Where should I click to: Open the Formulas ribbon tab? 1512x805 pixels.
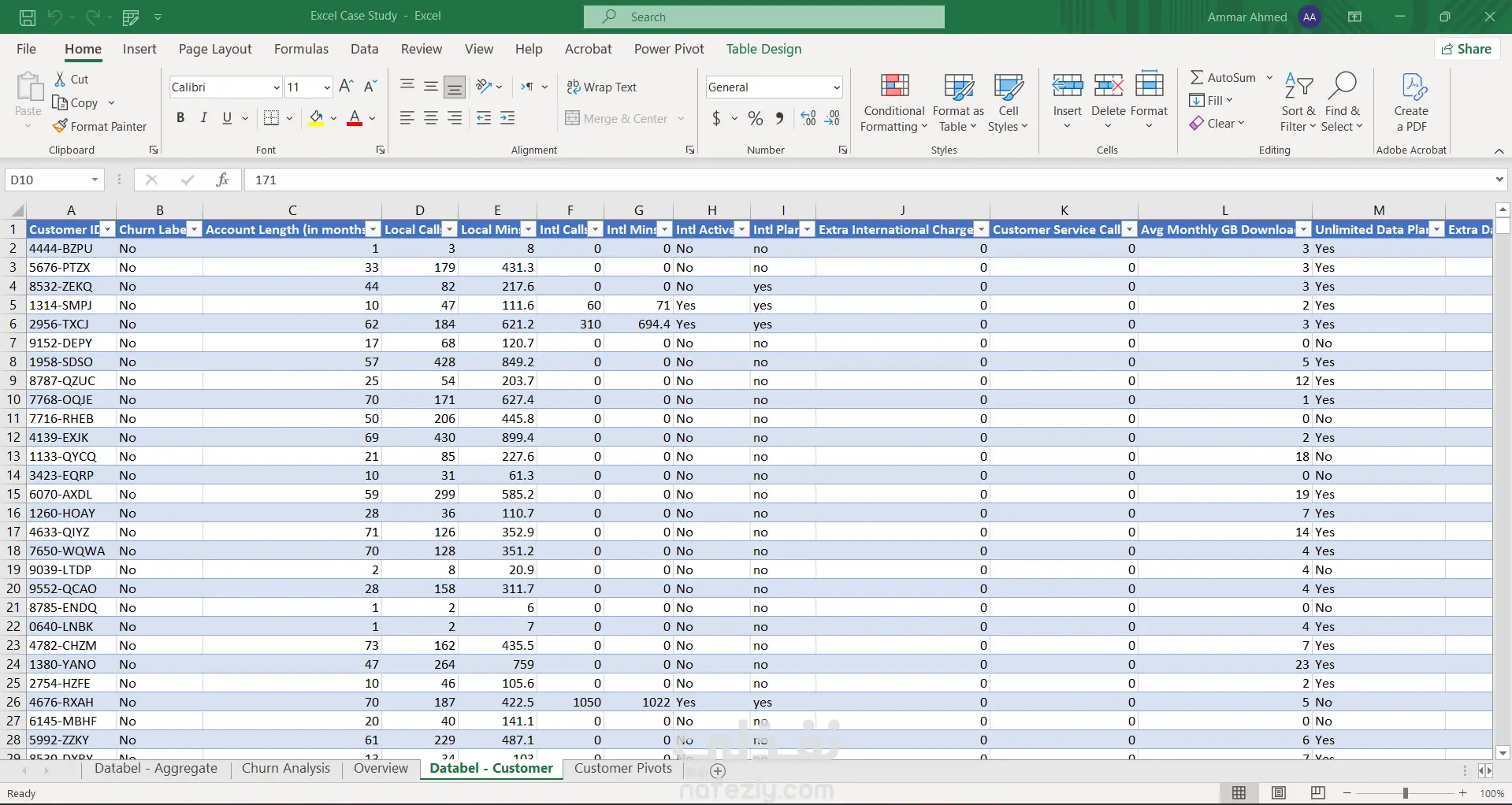tap(301, 49)
